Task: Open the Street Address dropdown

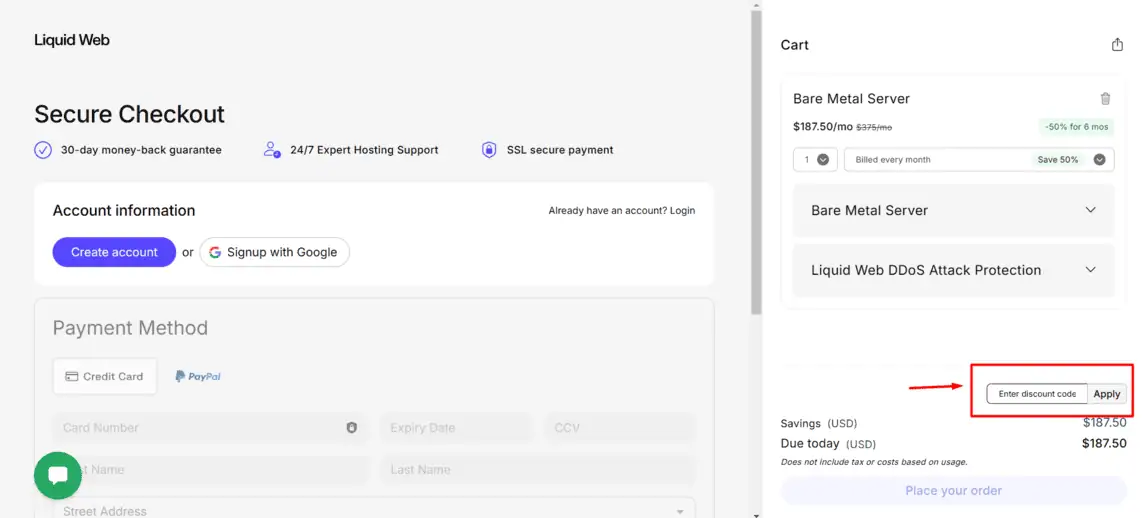Action: (374, 509)
